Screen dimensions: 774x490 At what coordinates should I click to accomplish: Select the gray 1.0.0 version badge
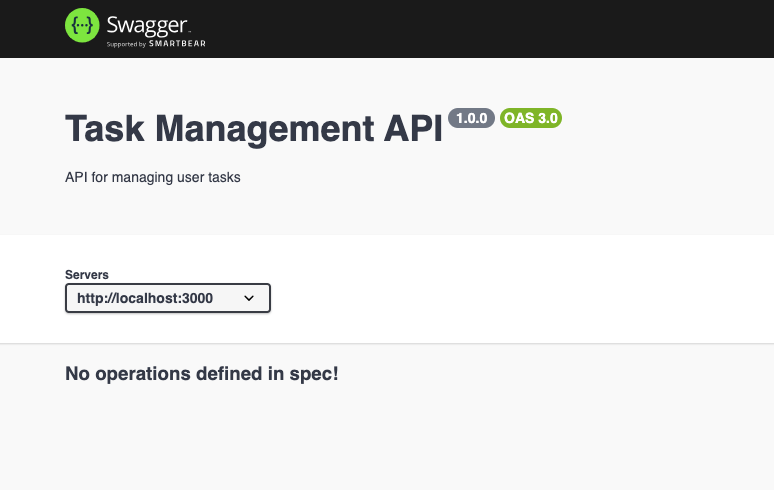click(471, 118)
